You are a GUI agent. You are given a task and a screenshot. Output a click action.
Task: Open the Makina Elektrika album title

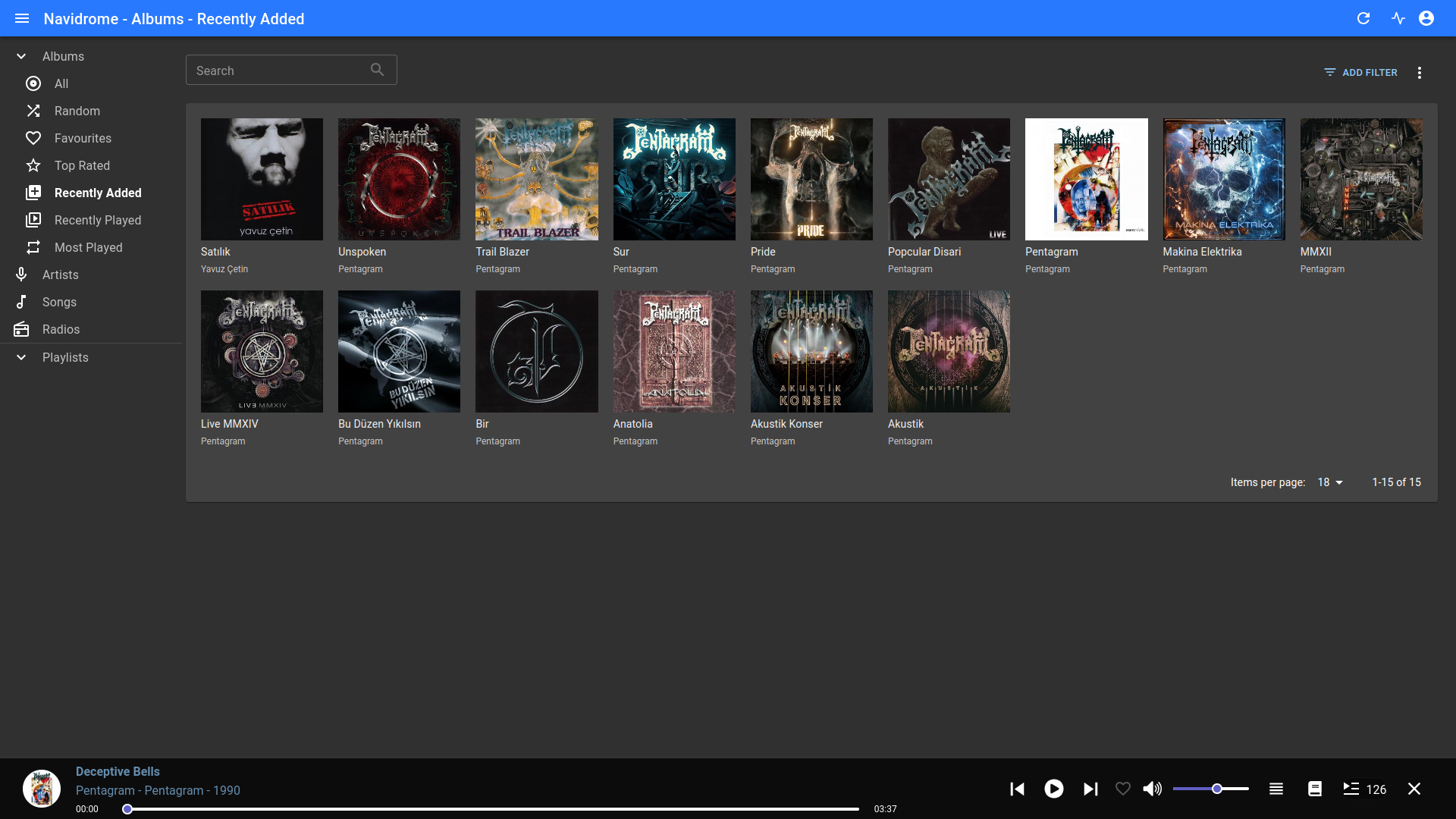click(1202, 252)
